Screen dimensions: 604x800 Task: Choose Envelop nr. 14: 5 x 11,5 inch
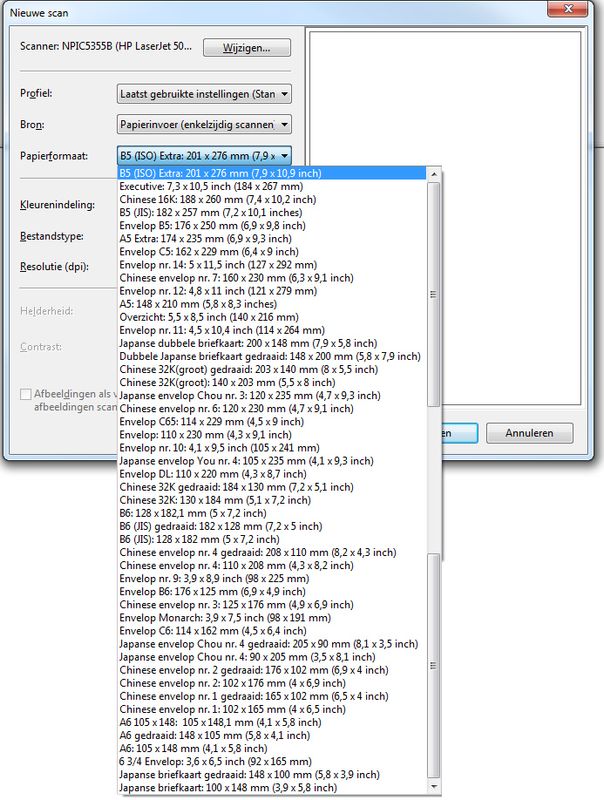pyautogui.click(x=272, y=265)
